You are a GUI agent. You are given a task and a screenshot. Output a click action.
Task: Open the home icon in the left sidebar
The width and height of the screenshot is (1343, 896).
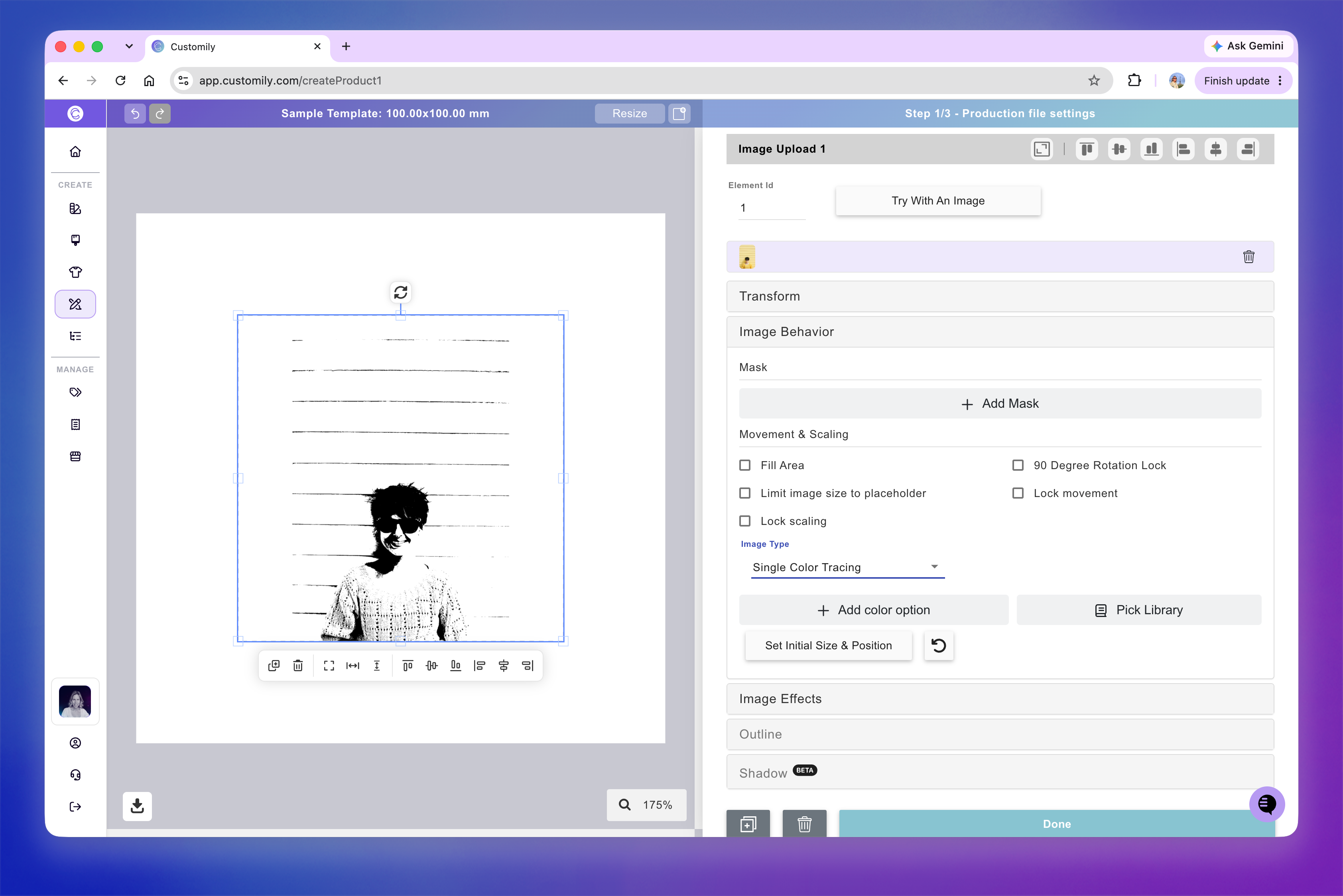point(75,151)
